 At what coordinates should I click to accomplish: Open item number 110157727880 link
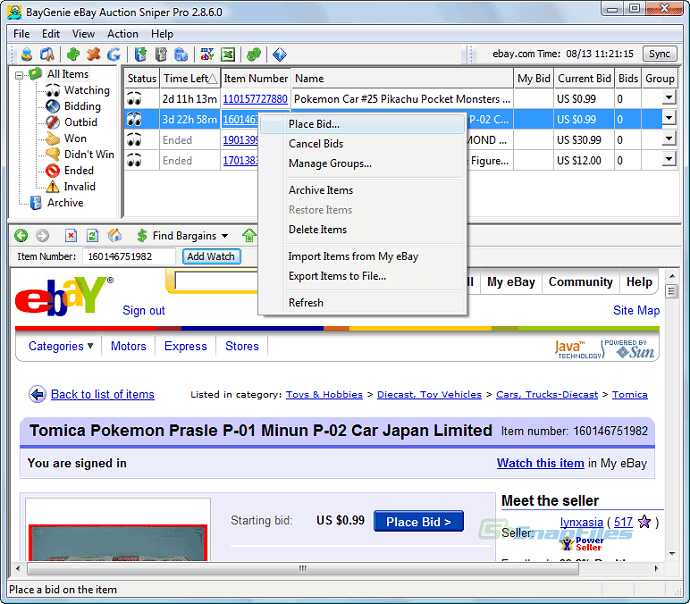(x=255, y=99)
